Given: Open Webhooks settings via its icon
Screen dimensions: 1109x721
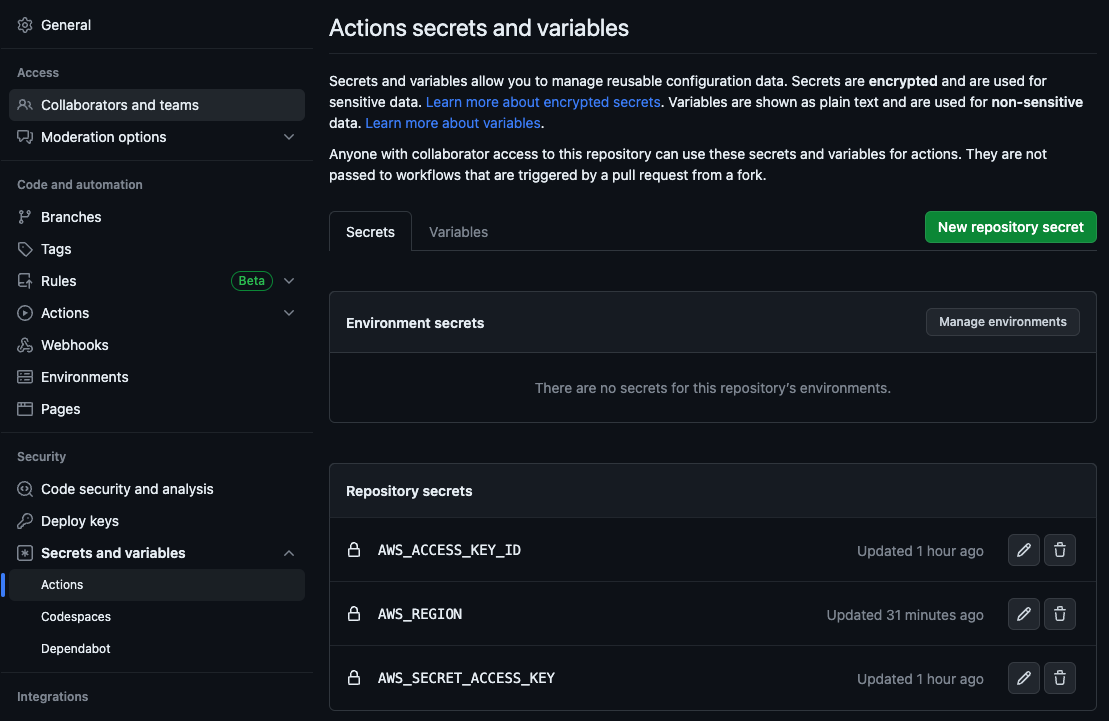Looking at the screenshot, I should (25, 345).
